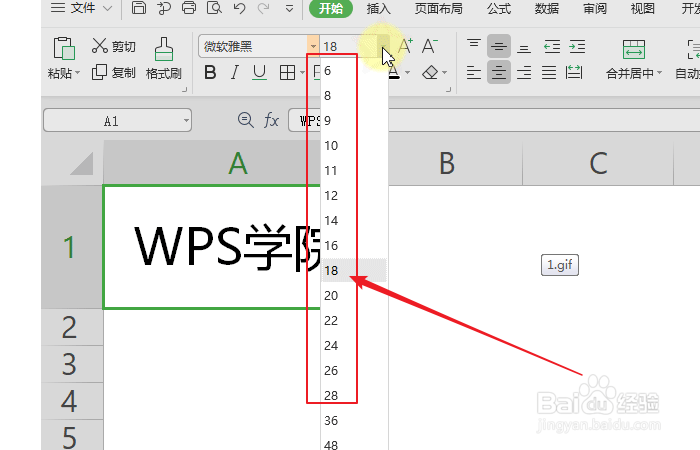Viewport: 700px width, 450px height.
Task: Click the select-all corner triangle
Action: tap(81, 163)
